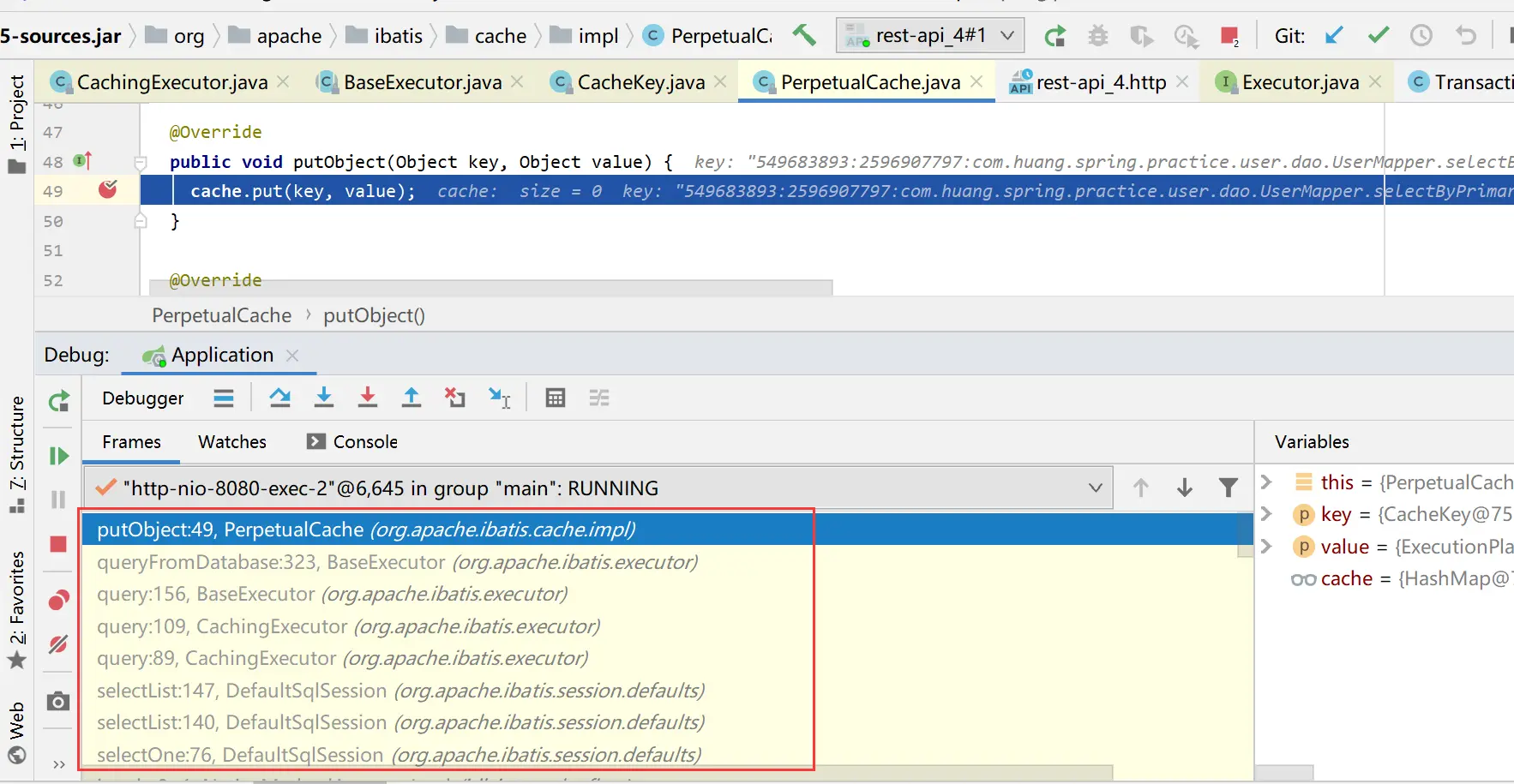Click the Build Project hammer icon
This screenshot has height=784, width=1514.
tap(804, 35)
